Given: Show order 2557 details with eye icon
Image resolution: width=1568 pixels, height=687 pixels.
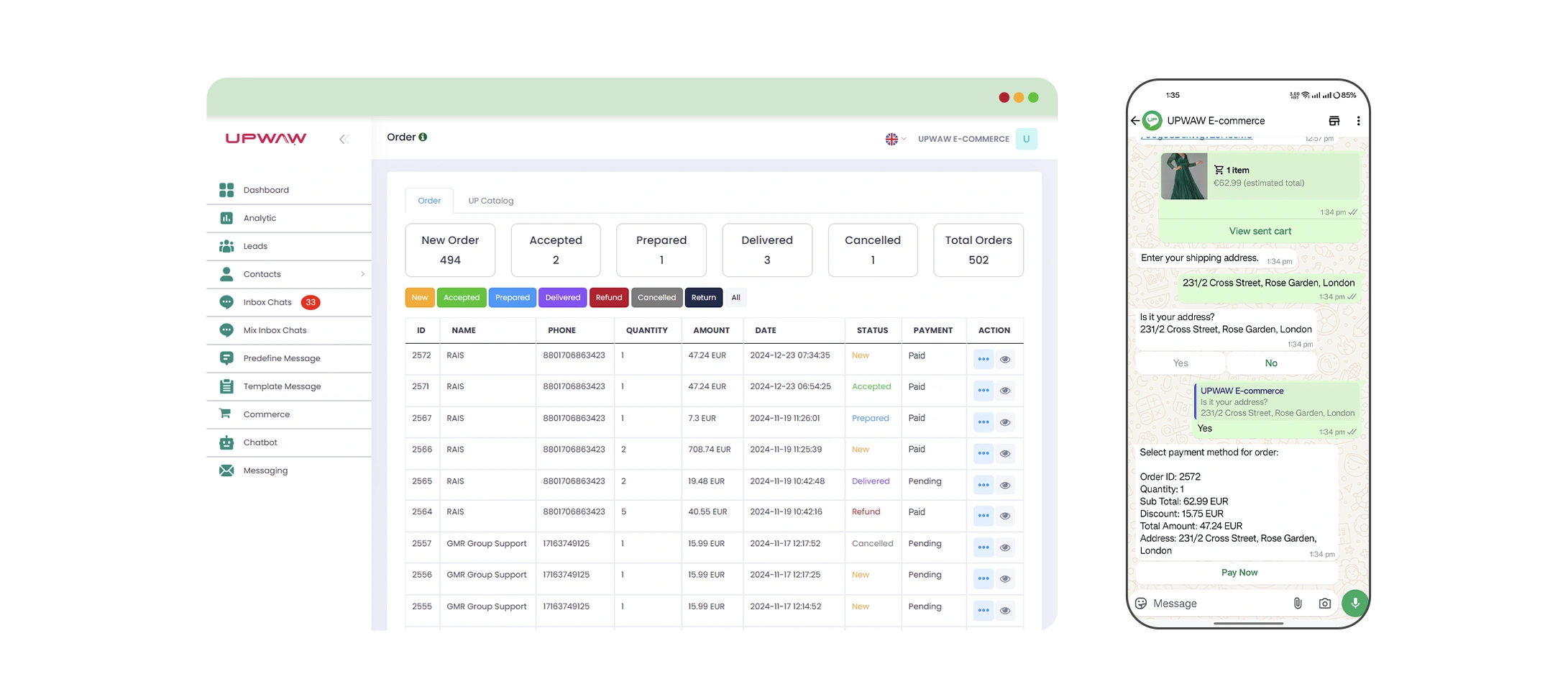Looking at the screenshot, I should coord(1005,547).
